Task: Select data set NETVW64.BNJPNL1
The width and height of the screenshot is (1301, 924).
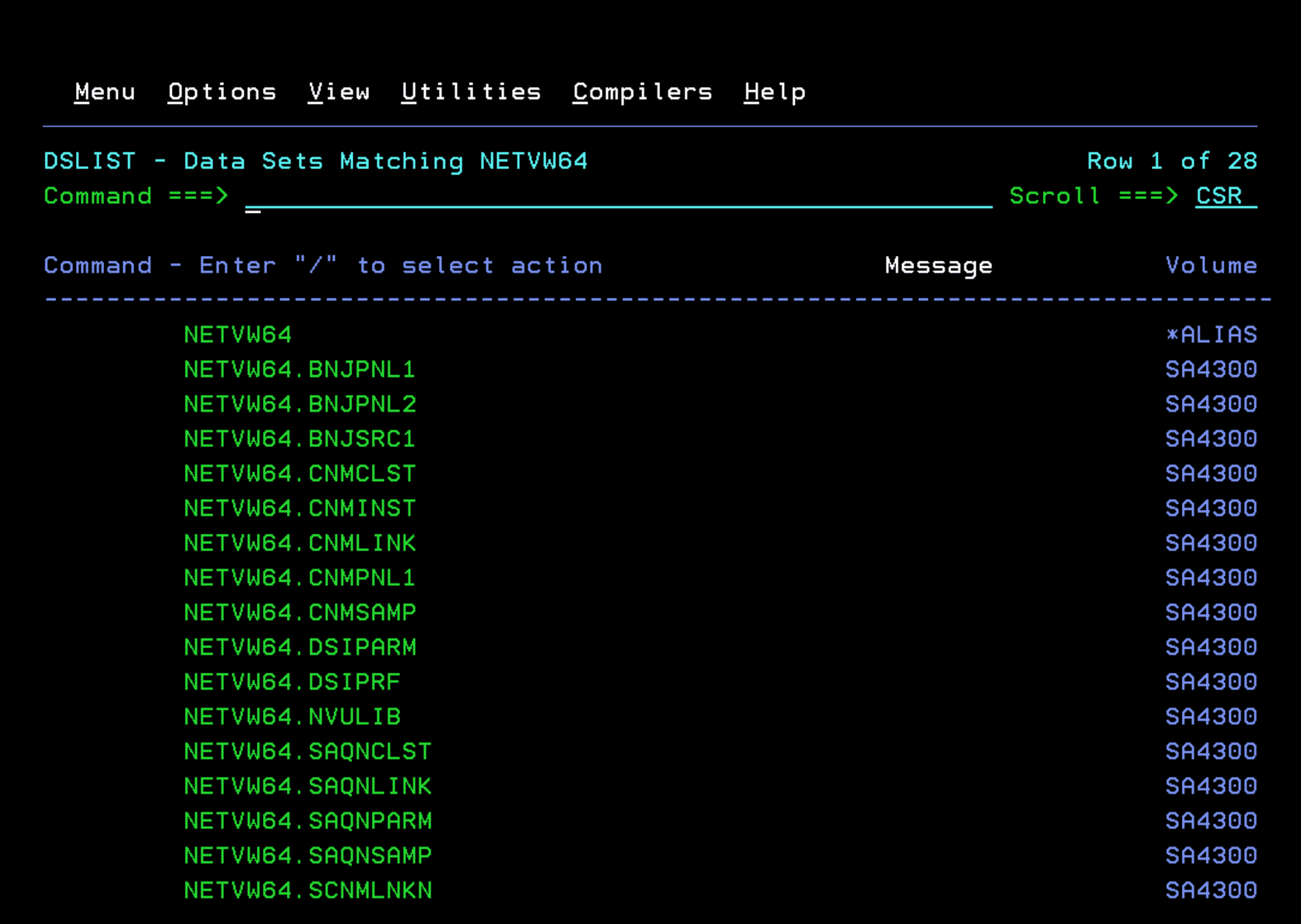Action: (299, 370)
